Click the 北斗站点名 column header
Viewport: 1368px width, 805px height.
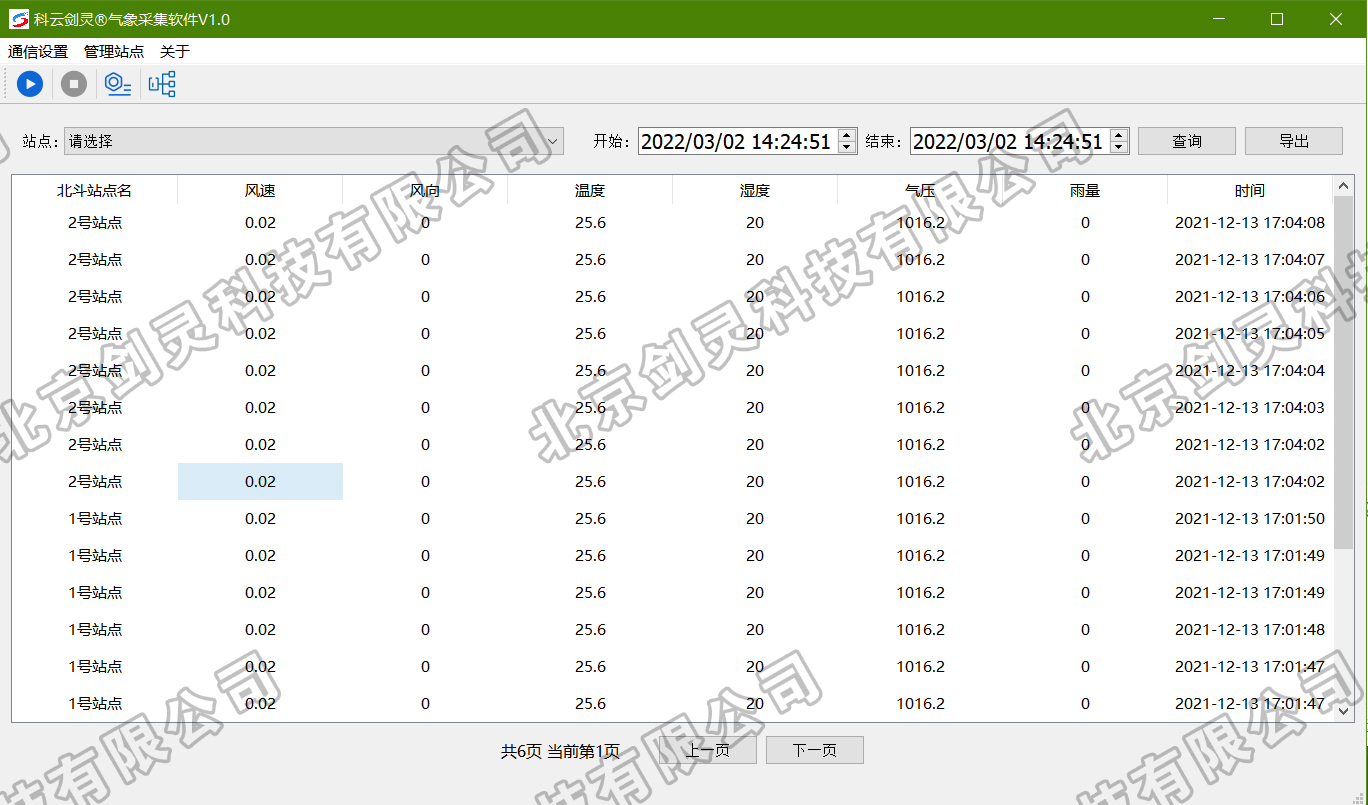(x=95, y=190)
